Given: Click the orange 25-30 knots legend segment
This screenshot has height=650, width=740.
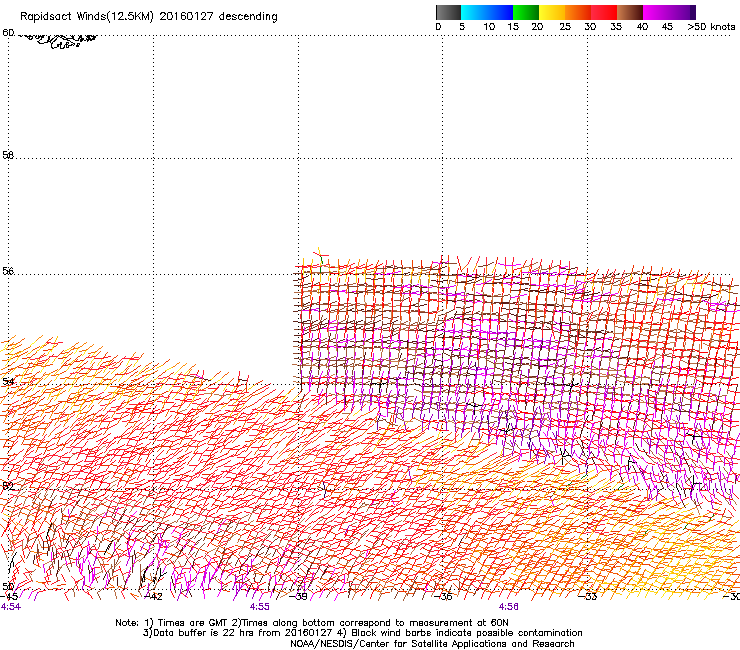Looking at the screenshot, I should tap(578, 12).
